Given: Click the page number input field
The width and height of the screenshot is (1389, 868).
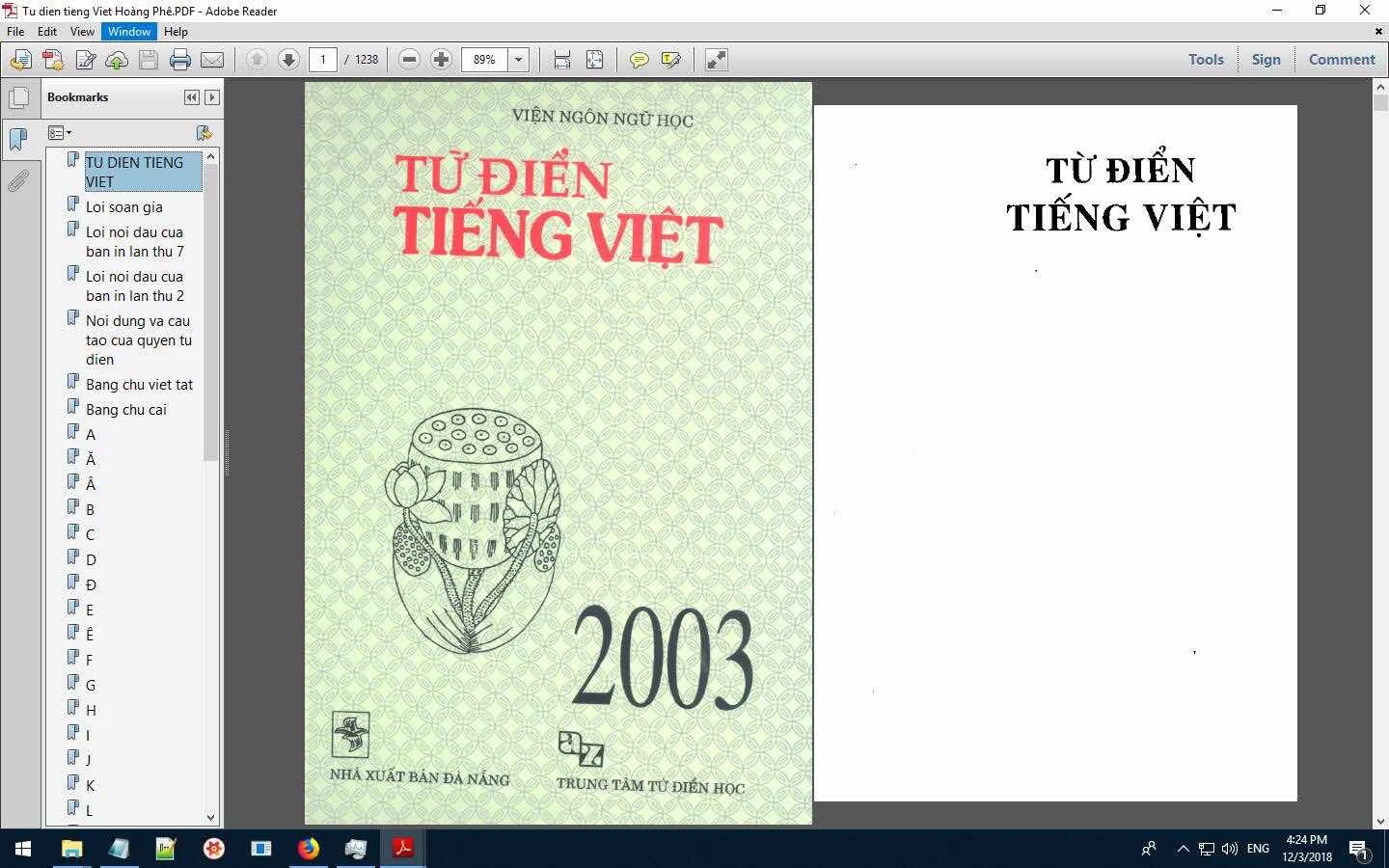Looking at the screenshot, I should (323, 60).
